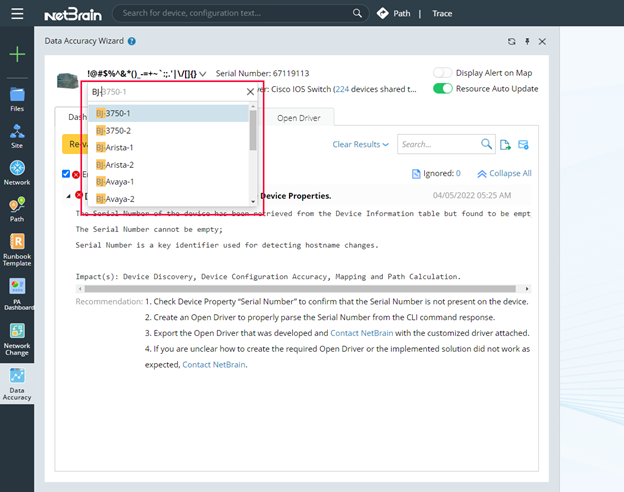Open Path in the left sidebar

tap(17, 209)
